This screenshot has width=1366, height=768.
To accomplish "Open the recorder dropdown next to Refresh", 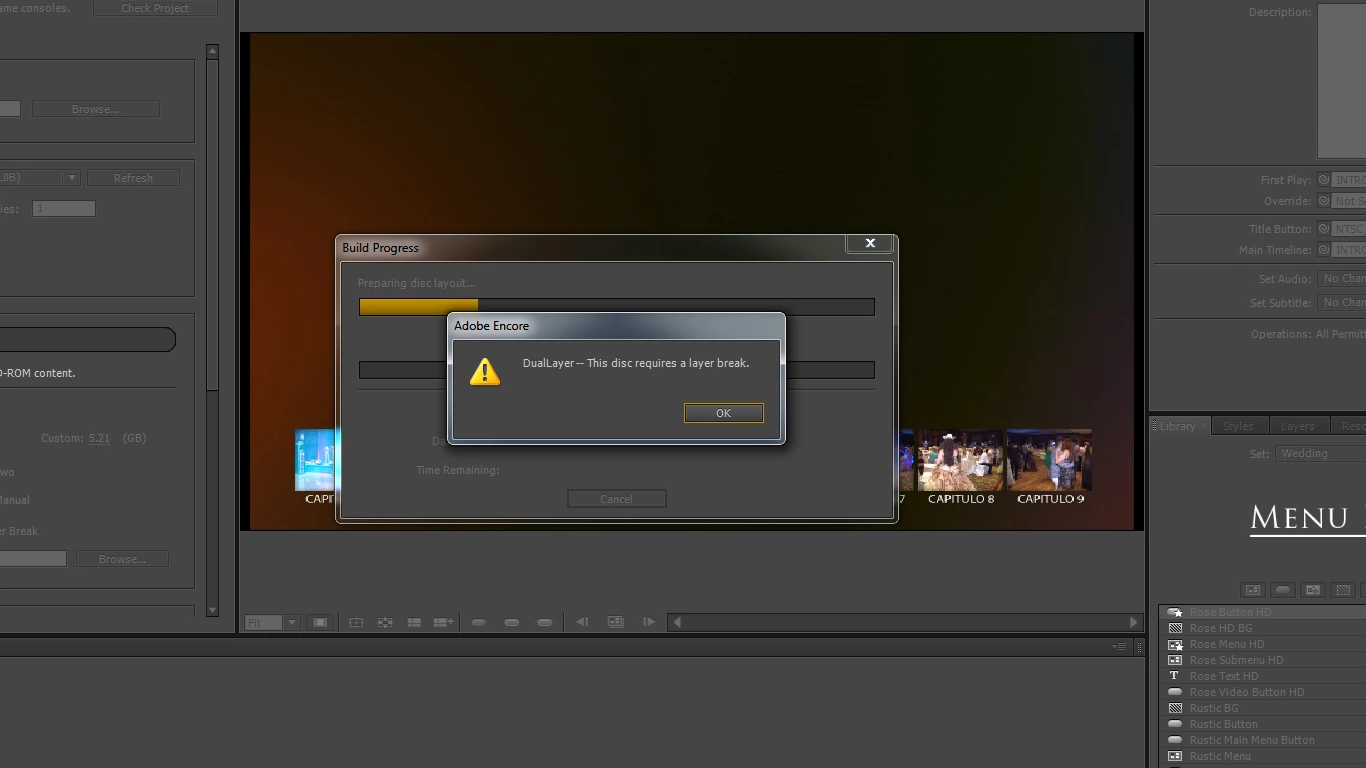I will [71, 178].
